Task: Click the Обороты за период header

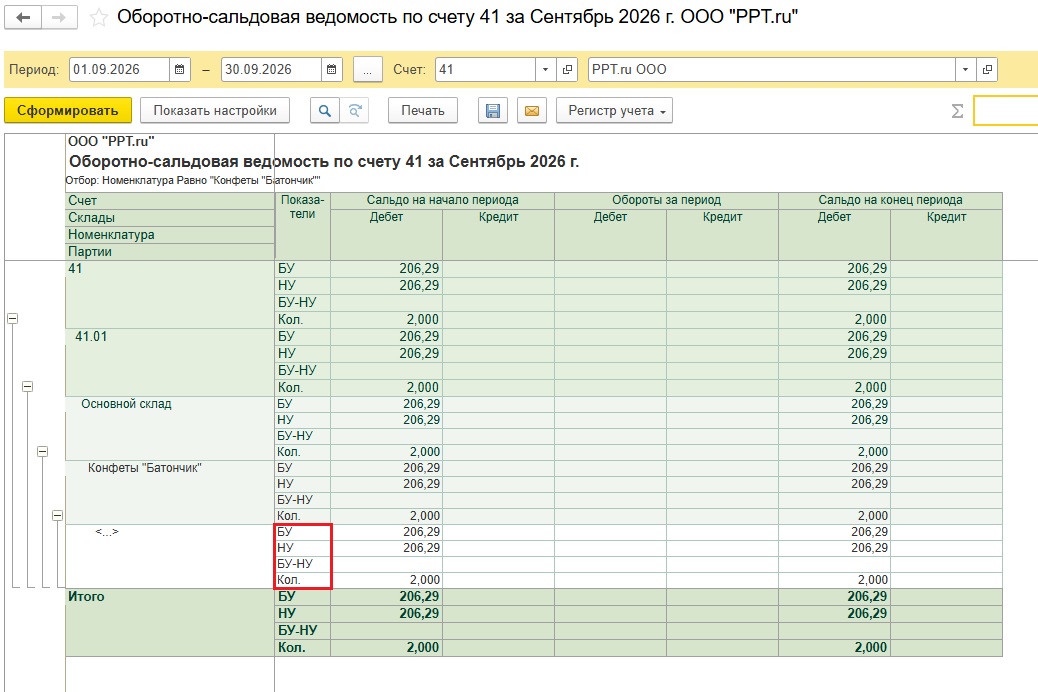Action: [x=667, y=200]
